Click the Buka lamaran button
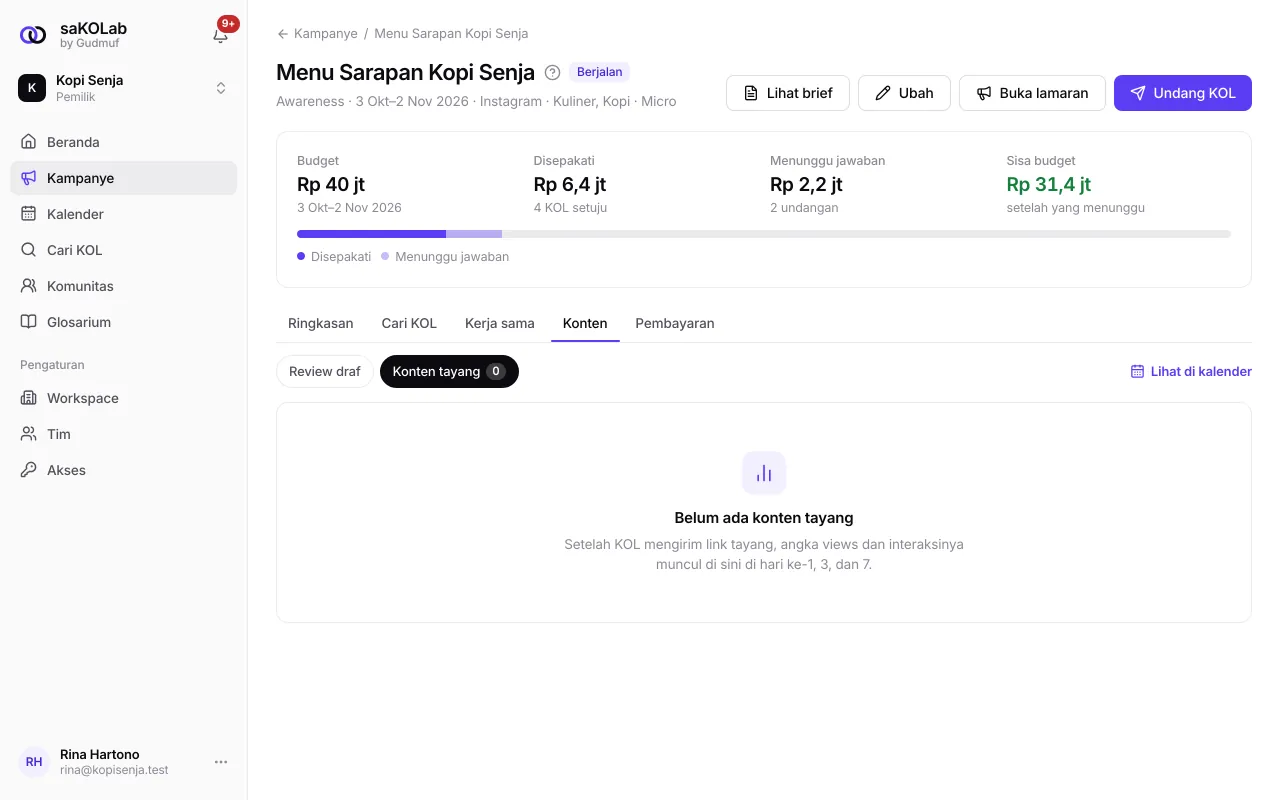The height and width of the screenshot is (800, 1280). (1032, 93)
